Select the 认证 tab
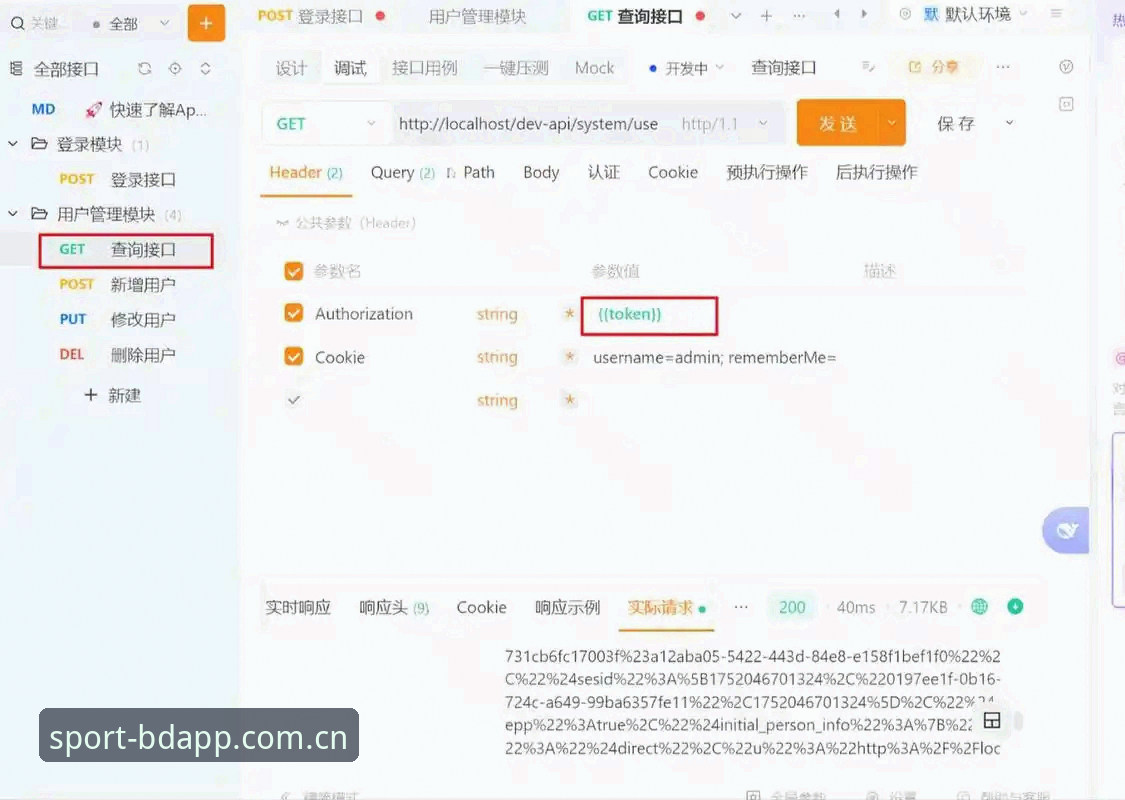 coord(603,173)
